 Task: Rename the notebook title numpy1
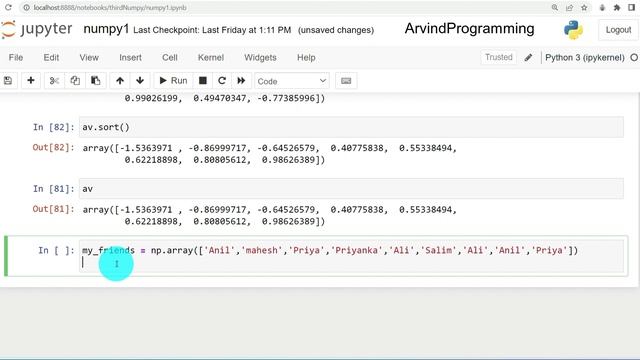[x=106, y=29]
